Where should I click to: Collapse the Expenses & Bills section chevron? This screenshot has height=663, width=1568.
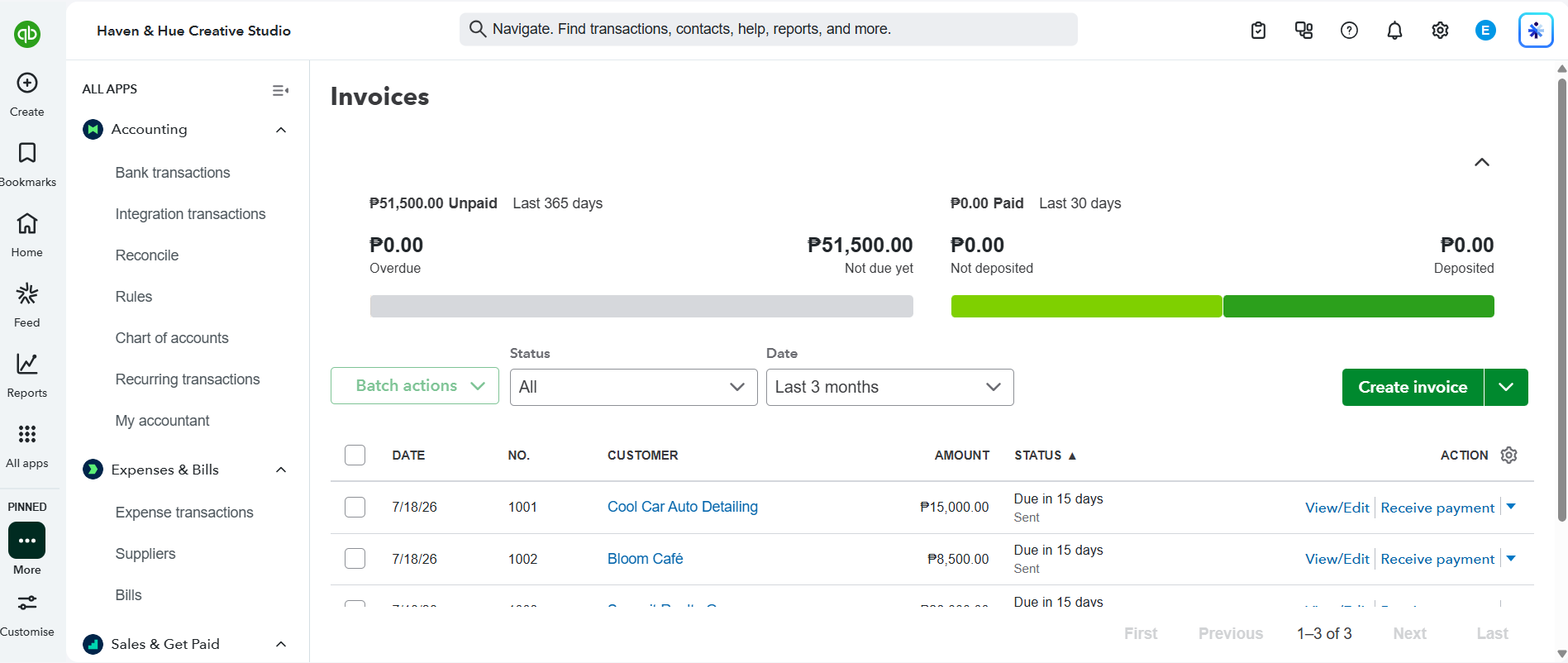[x=281, y=470]
